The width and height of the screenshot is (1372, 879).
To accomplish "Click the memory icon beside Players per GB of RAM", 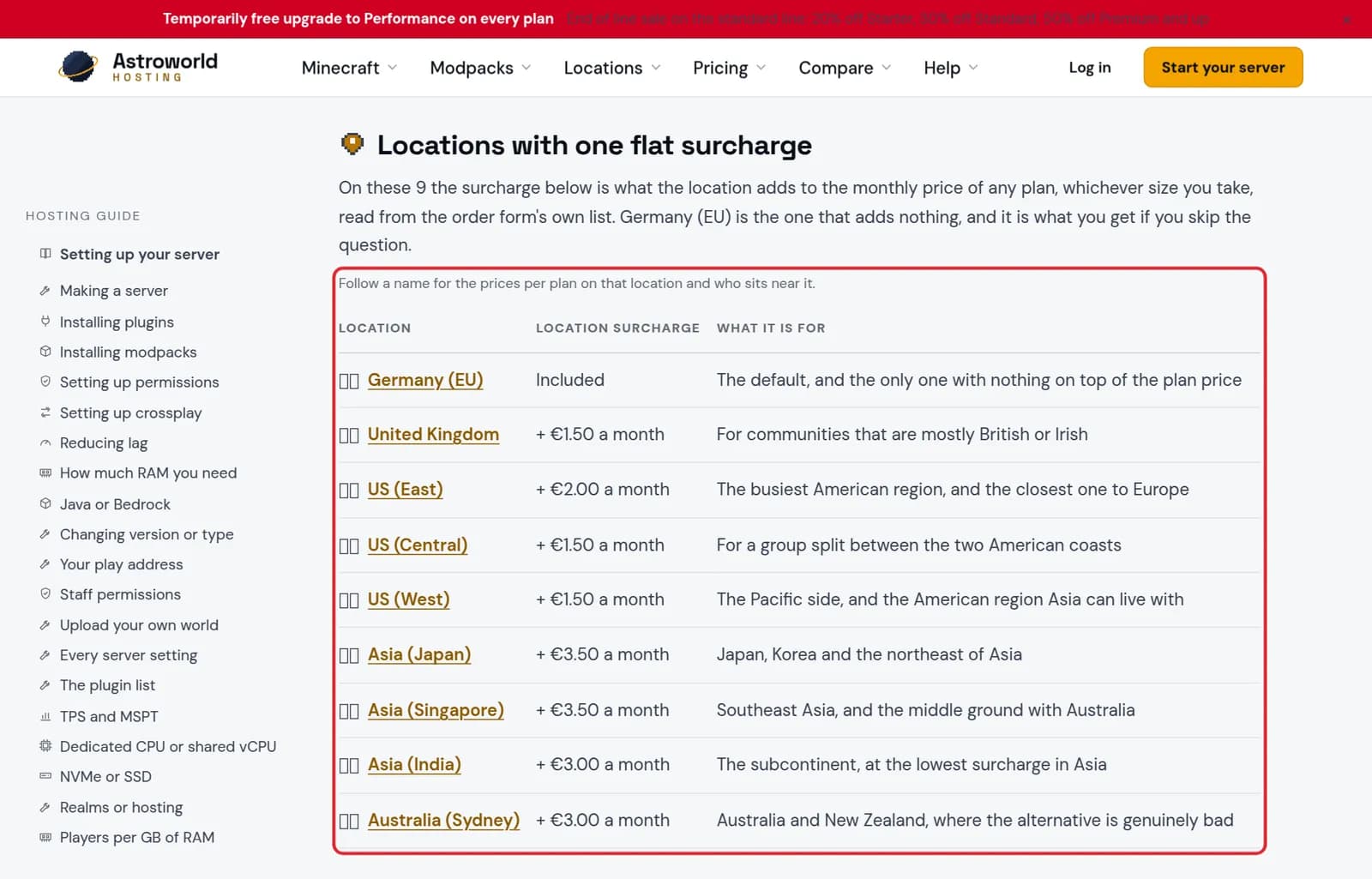I will coord(45,837).
